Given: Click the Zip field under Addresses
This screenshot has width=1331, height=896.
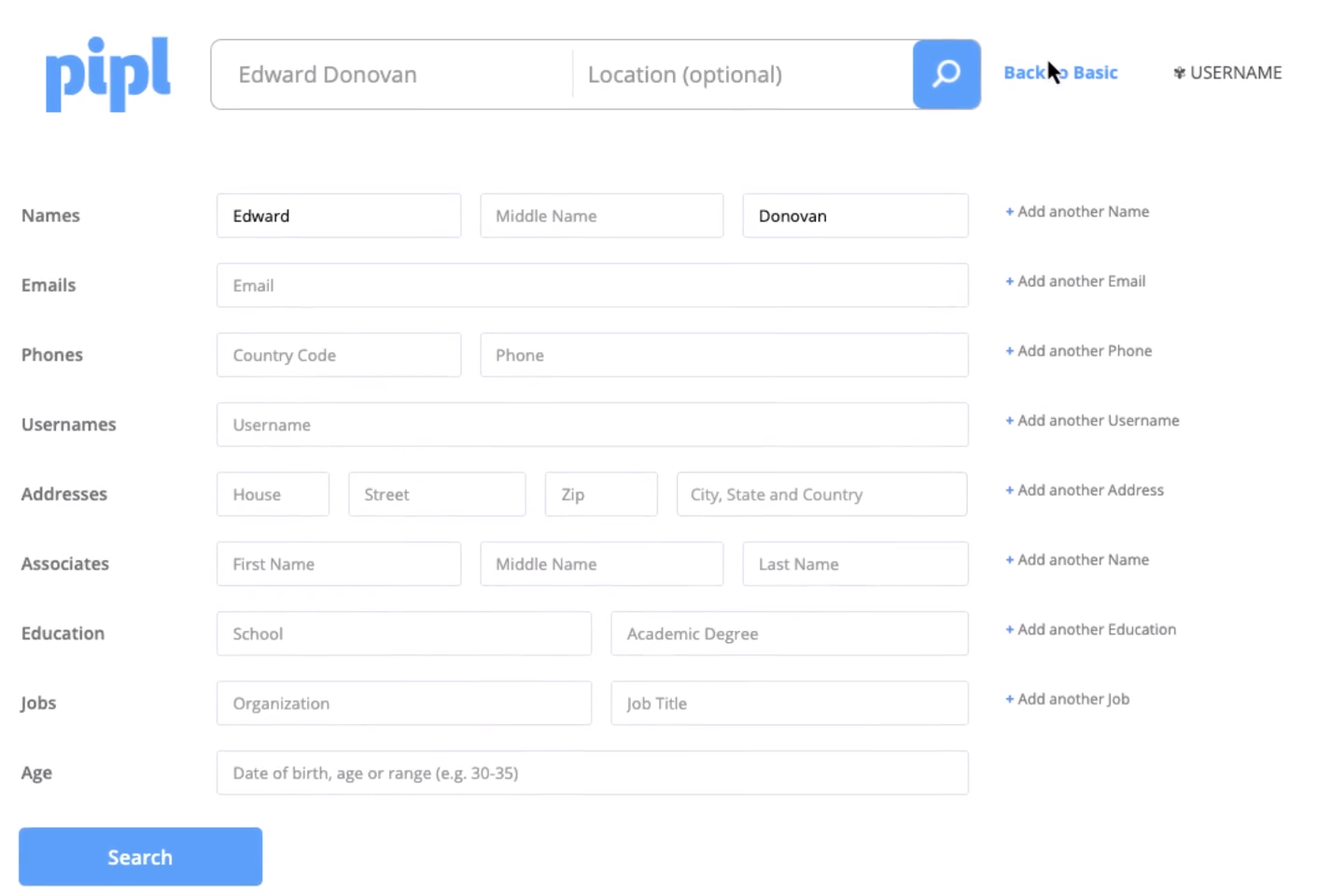Looking at the screenshot, I should 600,494.
